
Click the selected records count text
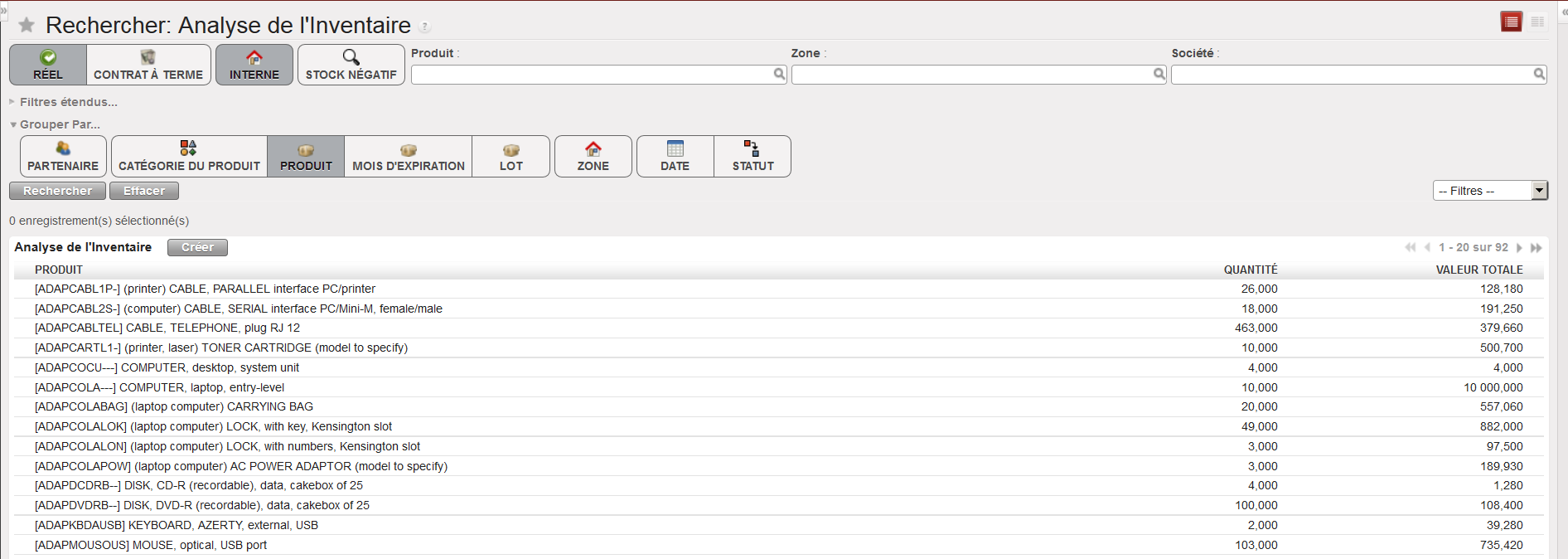point(99,221)
